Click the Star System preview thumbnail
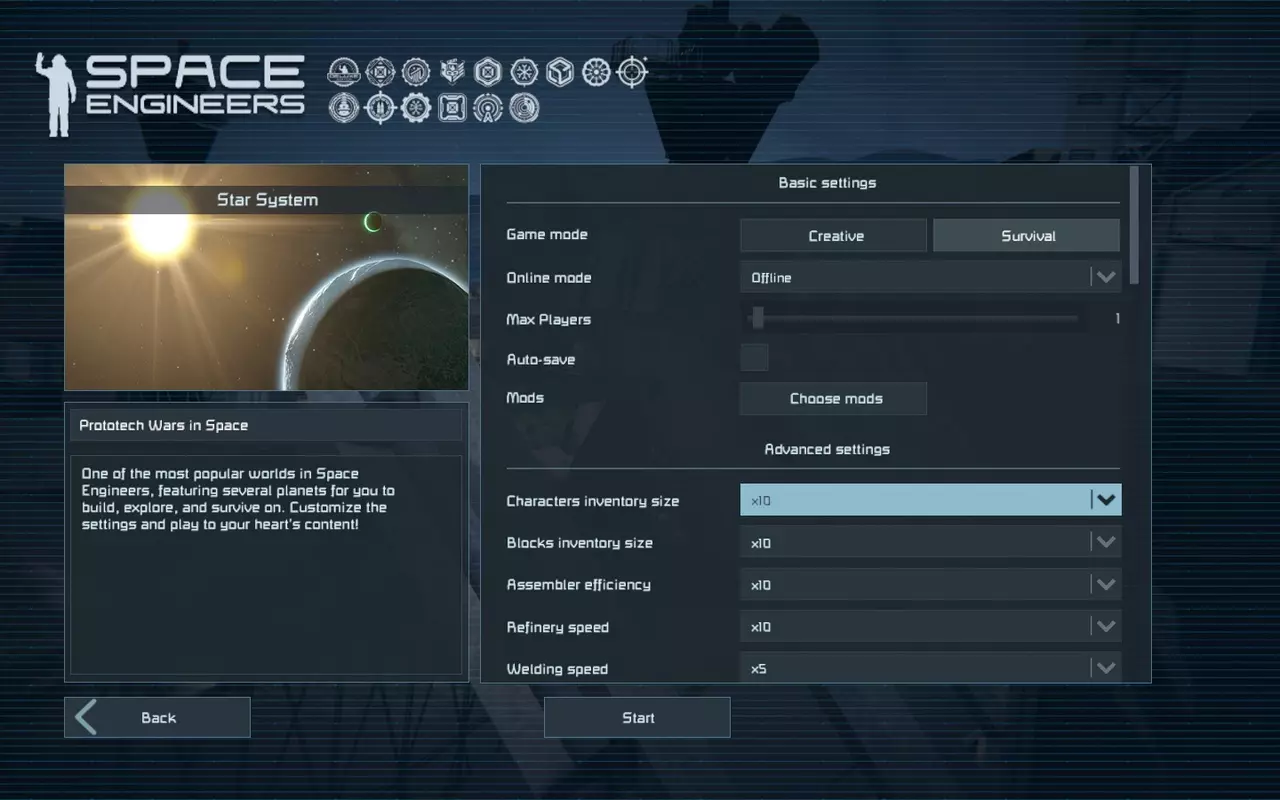Viewport: 1280px width, 800px height. pyautogui.click(x=266, y=277)
